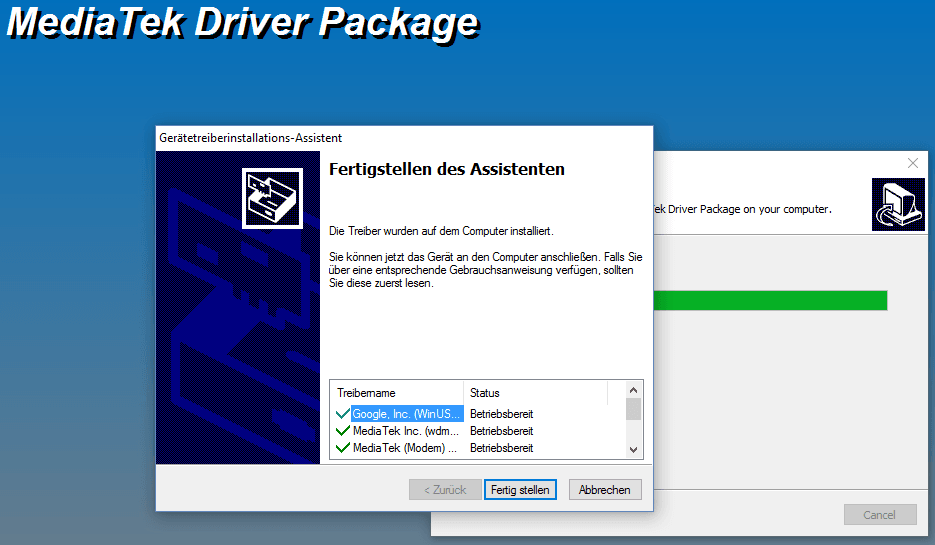Click the driver list scroll up arrow
Viewport: 935px width, 545px height.
tap(633, 390)
